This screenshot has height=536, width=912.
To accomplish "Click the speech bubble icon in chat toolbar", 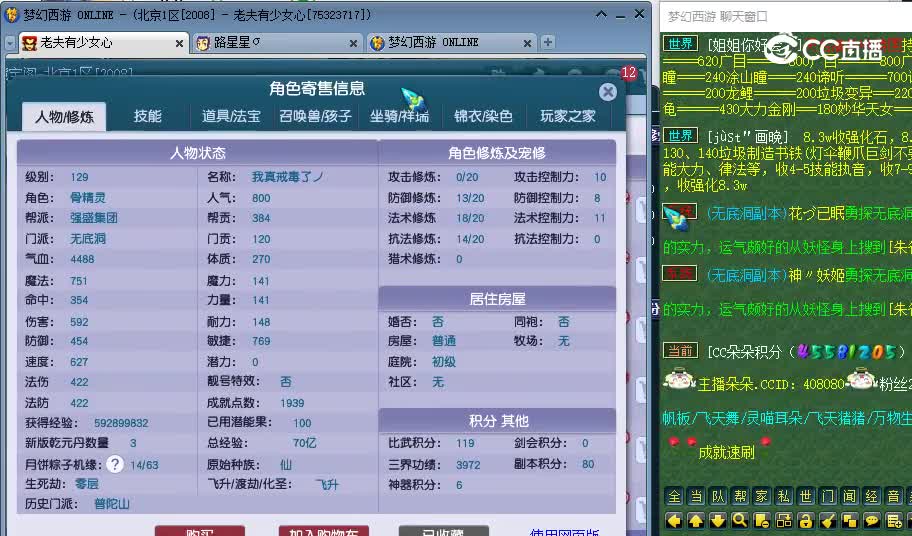I will click(872, 520).
